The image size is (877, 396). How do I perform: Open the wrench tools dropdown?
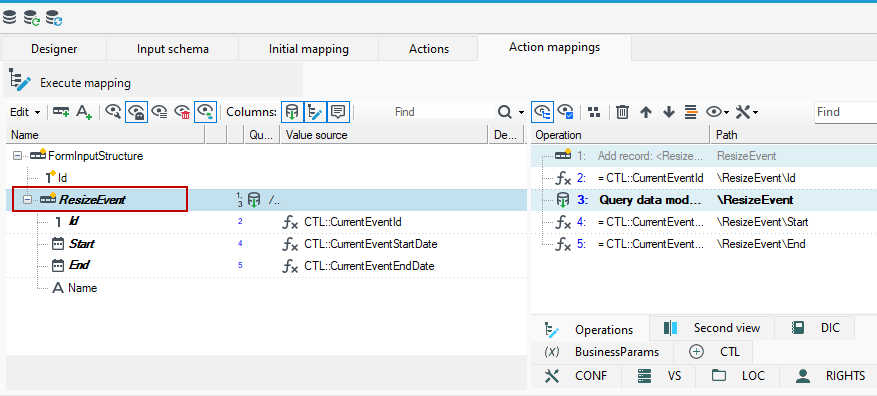click(x=746, y=112)
